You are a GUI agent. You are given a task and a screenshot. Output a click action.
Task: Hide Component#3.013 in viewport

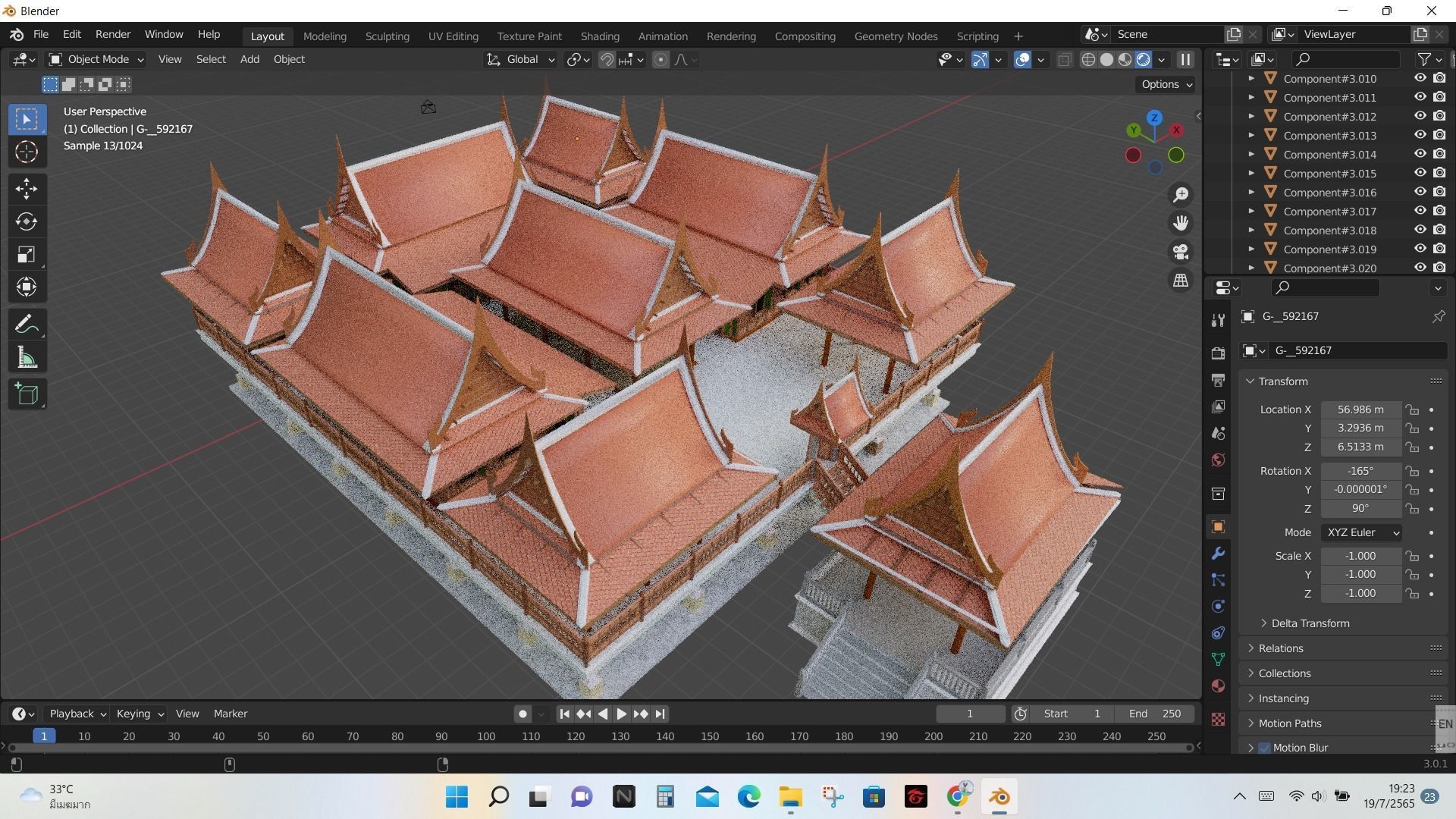click(x=1420, y=135)
